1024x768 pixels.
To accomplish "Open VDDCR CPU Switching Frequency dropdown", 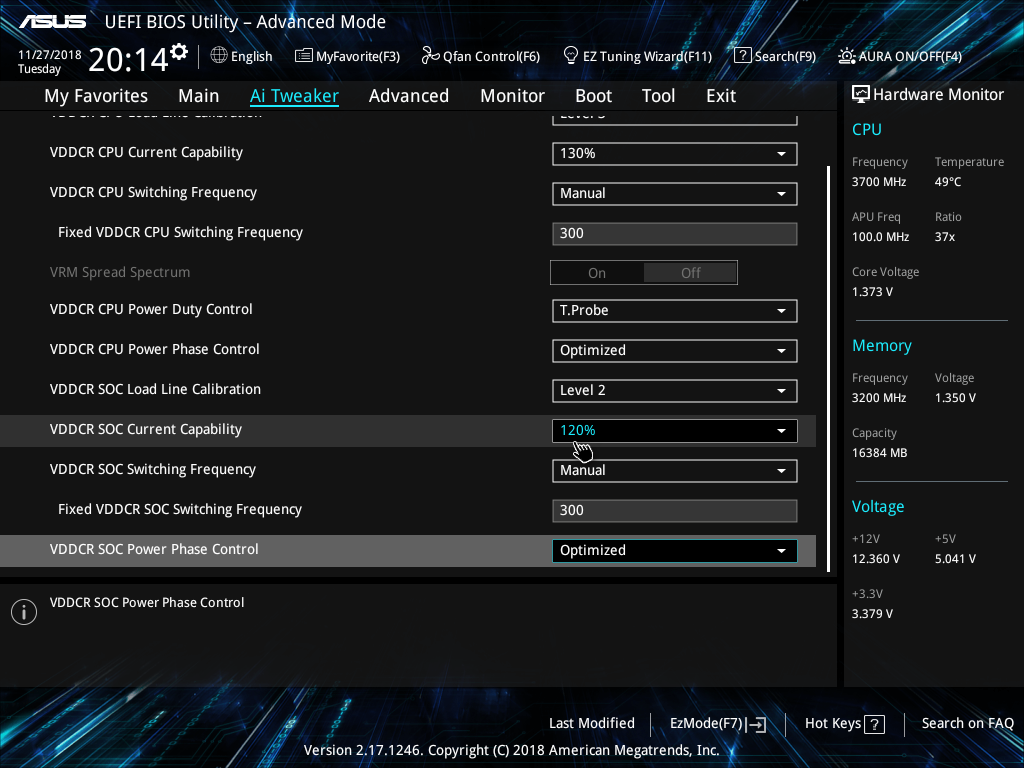I will point(675,193).
